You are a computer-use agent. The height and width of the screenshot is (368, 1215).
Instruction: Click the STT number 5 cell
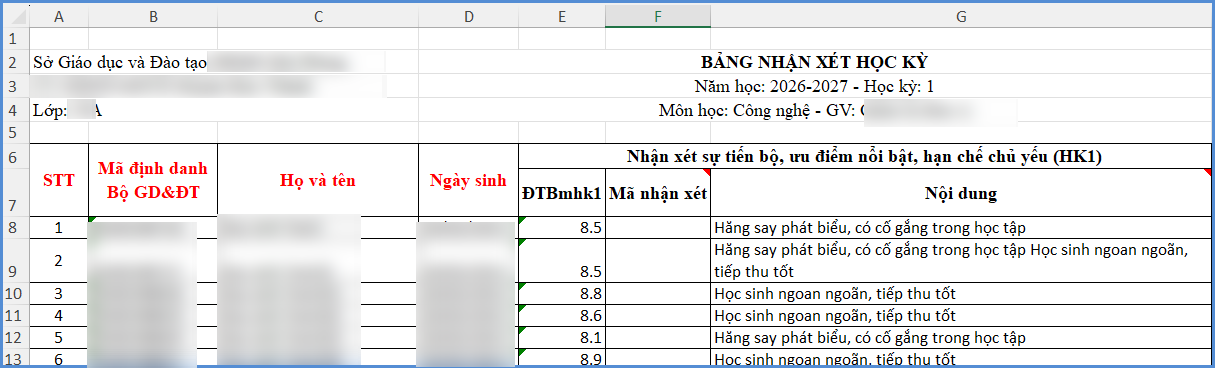click(x=59, y=337)
